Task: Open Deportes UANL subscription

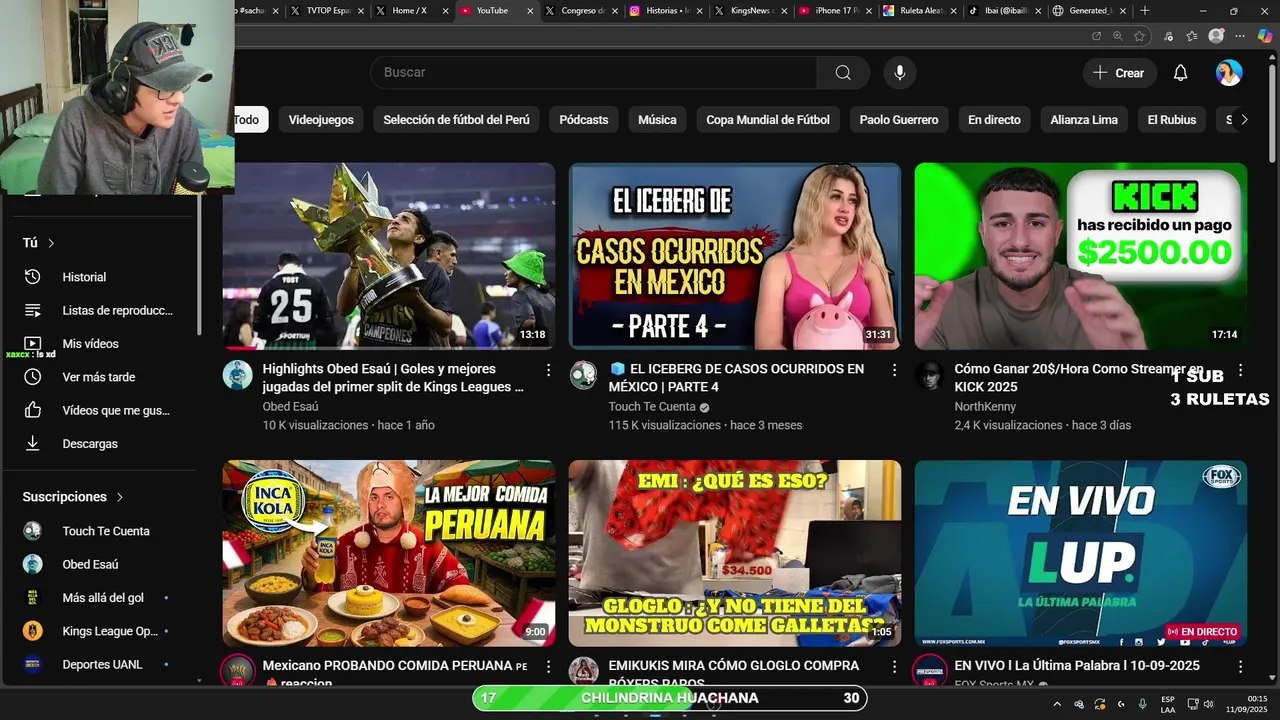Action: [100, 664]
